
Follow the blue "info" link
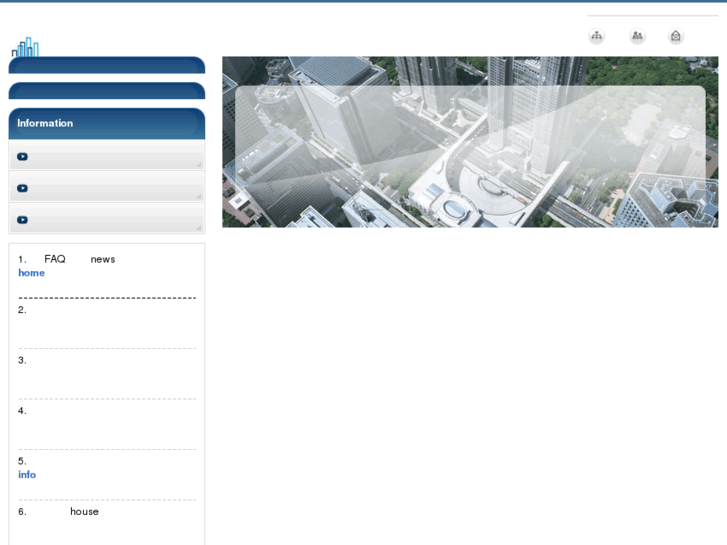tap(27, 474)
